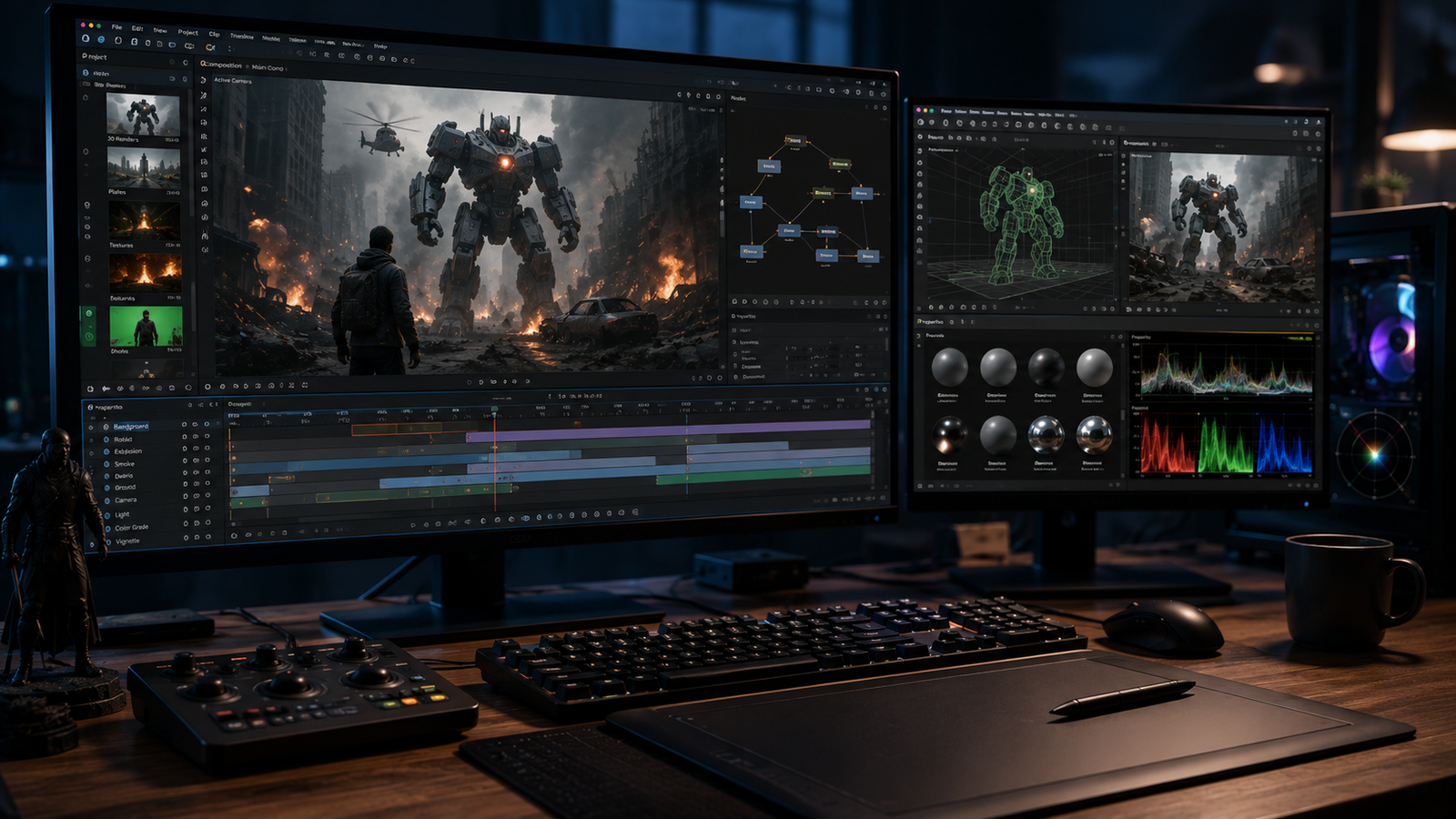Click the red playhead handle on the timeline ruler
Viewport: 1456px width, 819px height.
point(495,412)
